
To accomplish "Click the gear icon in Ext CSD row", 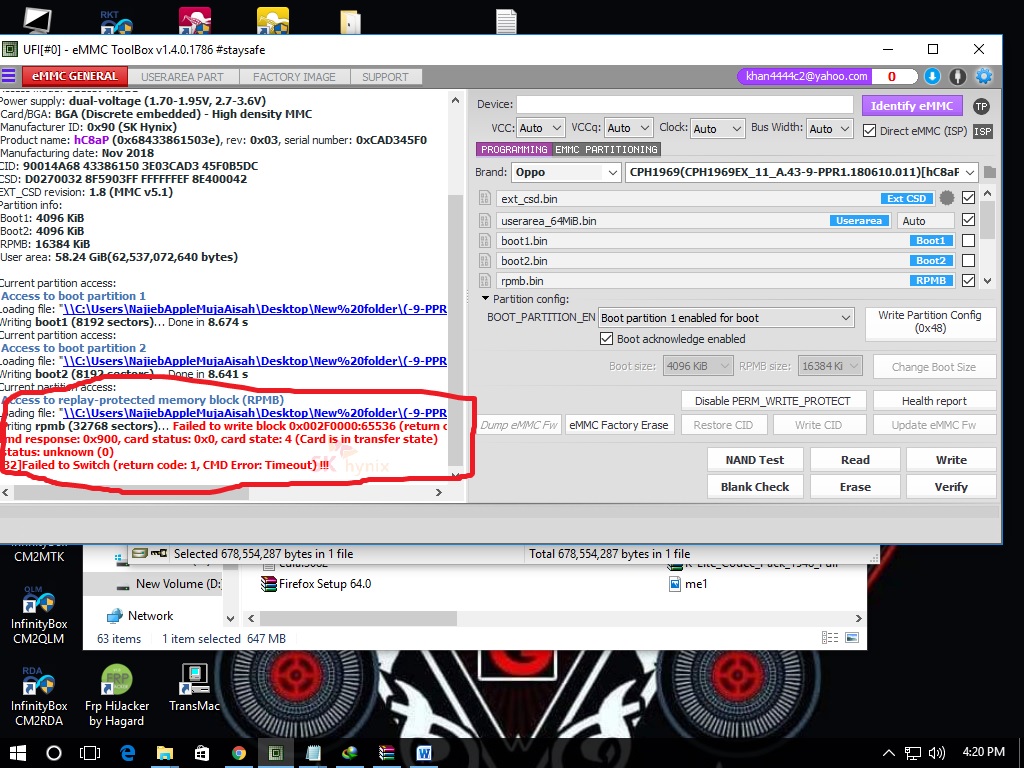I will (946, 198).
